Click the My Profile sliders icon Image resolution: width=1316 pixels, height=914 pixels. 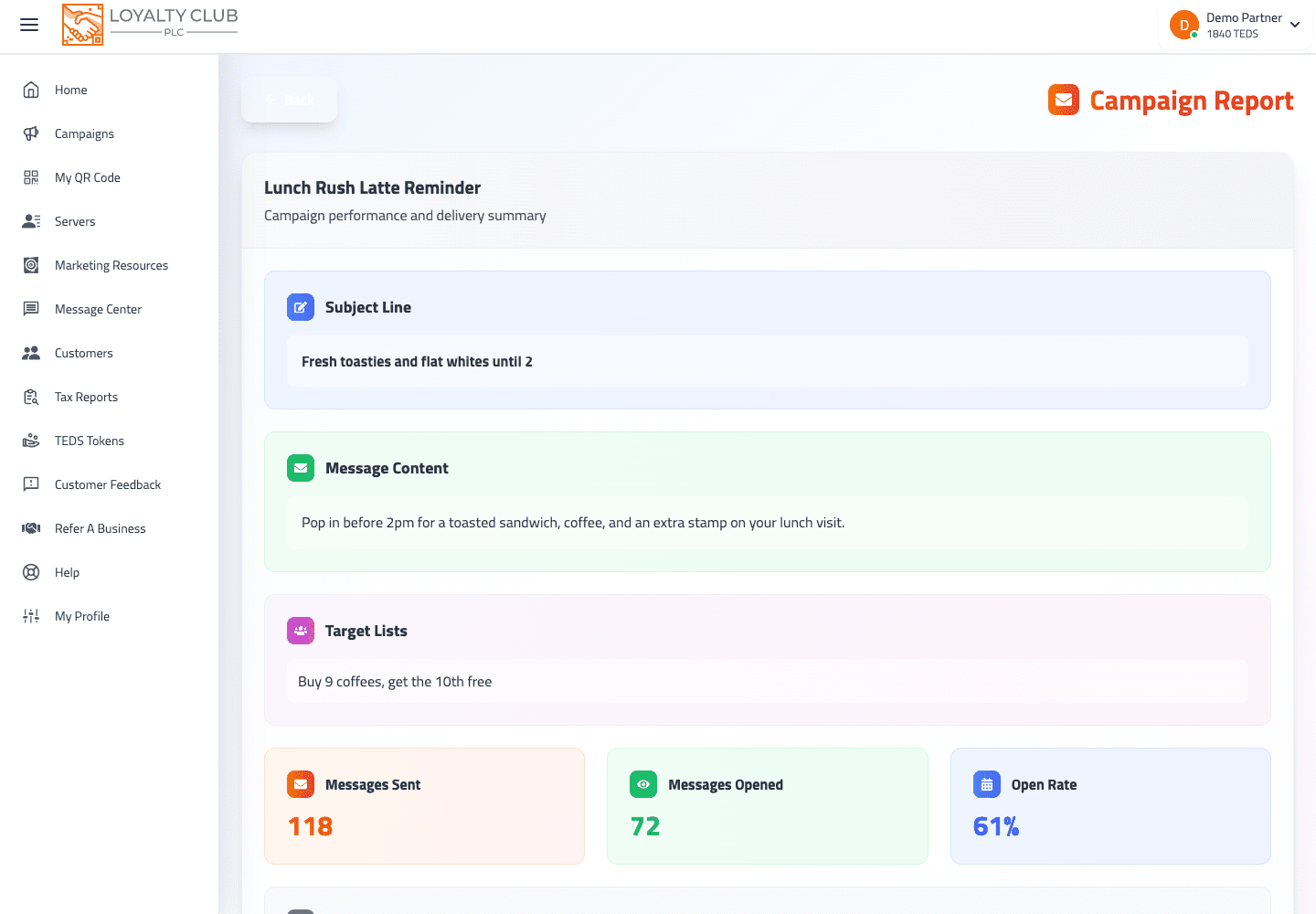pyautogui.click(x=31, y=616)
